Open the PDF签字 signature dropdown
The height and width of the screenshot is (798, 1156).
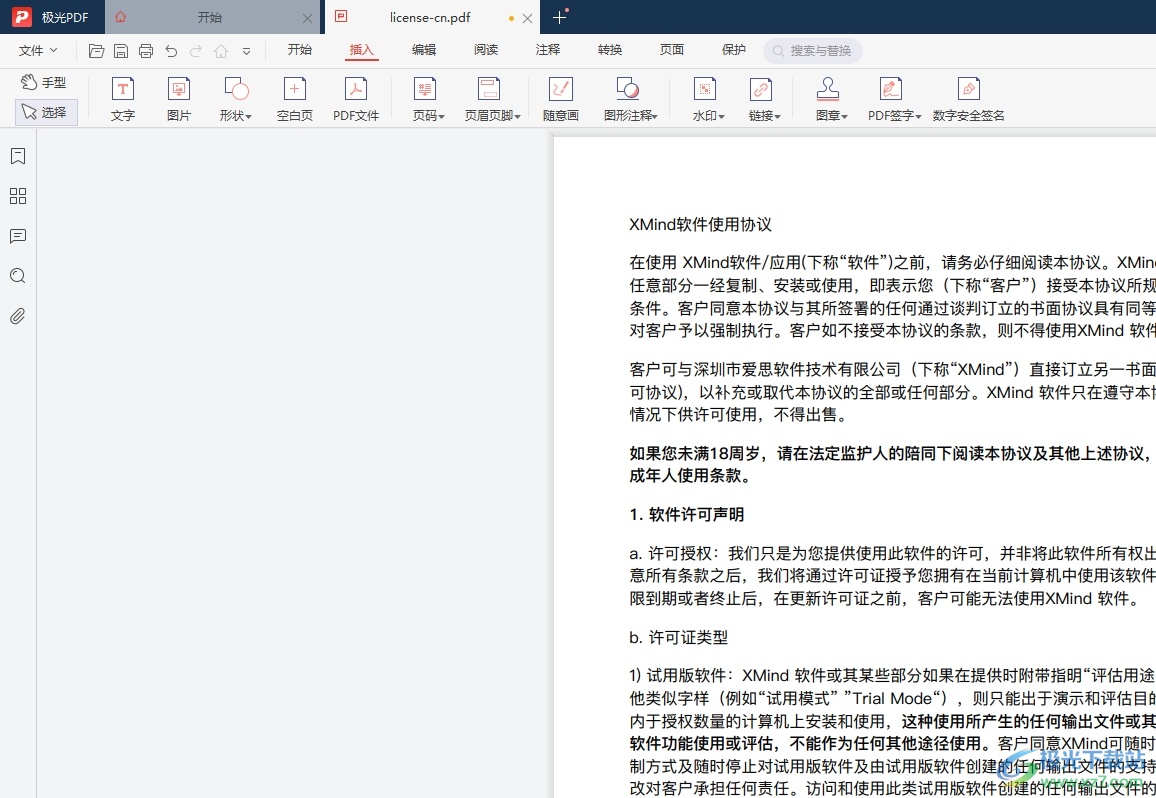pos(894,99)
